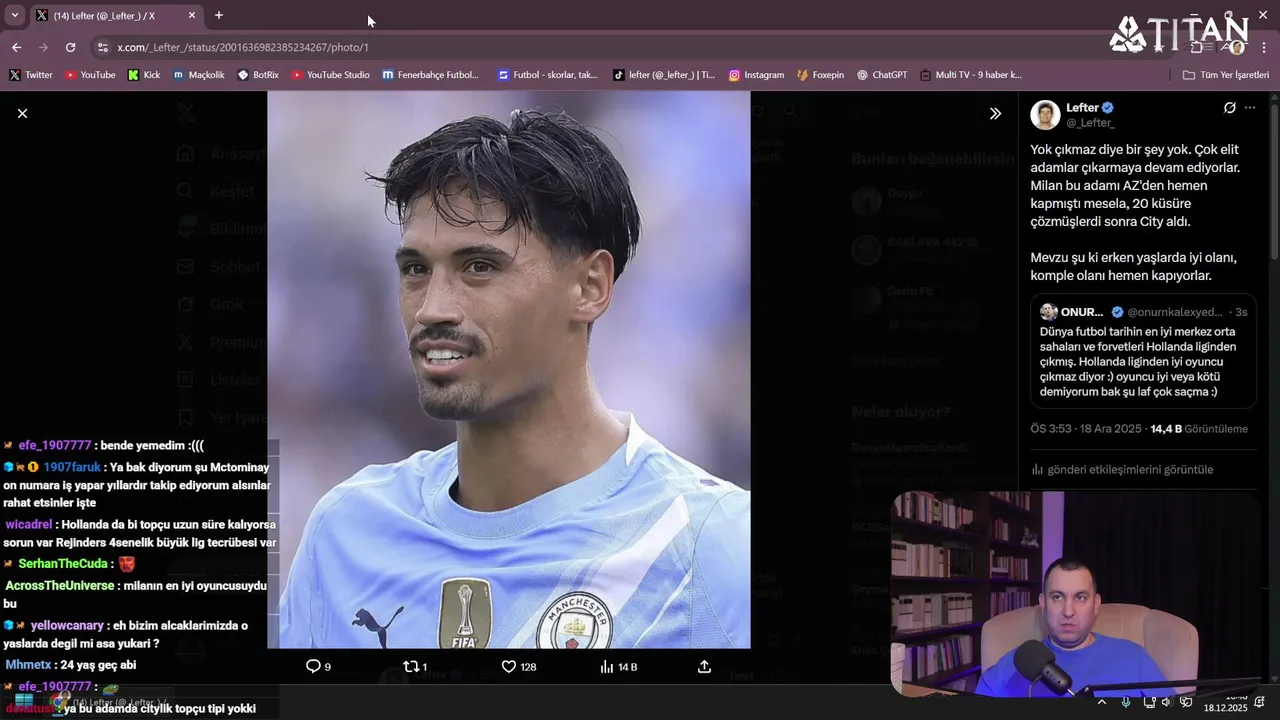Click the microphone icon in system tray
Screen dimensions: 1280x720
1126,702
